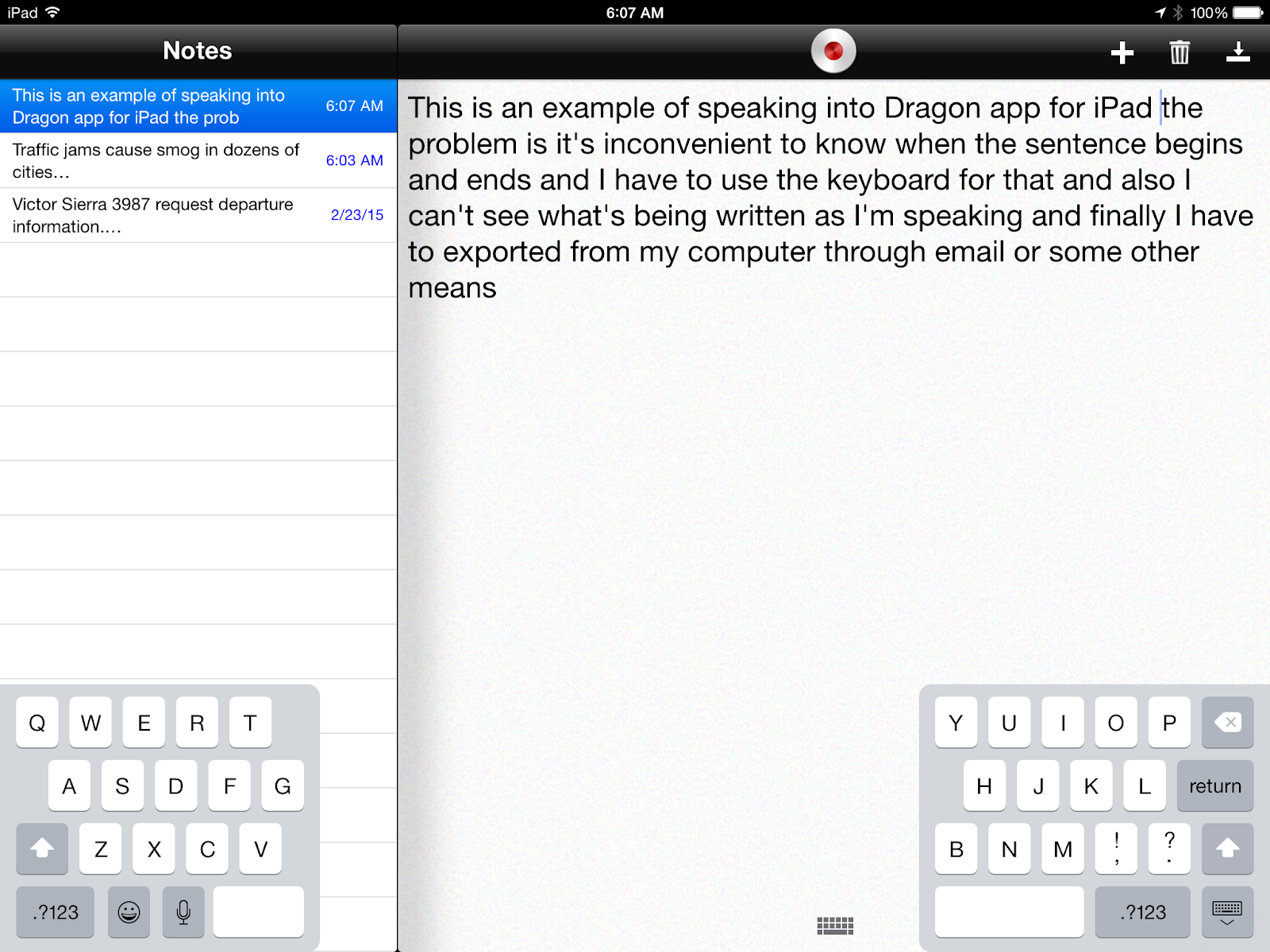Tap the small keyboard icon below note
The height and width of the screenshot is (952, 1270).
[x=835, y=925]
